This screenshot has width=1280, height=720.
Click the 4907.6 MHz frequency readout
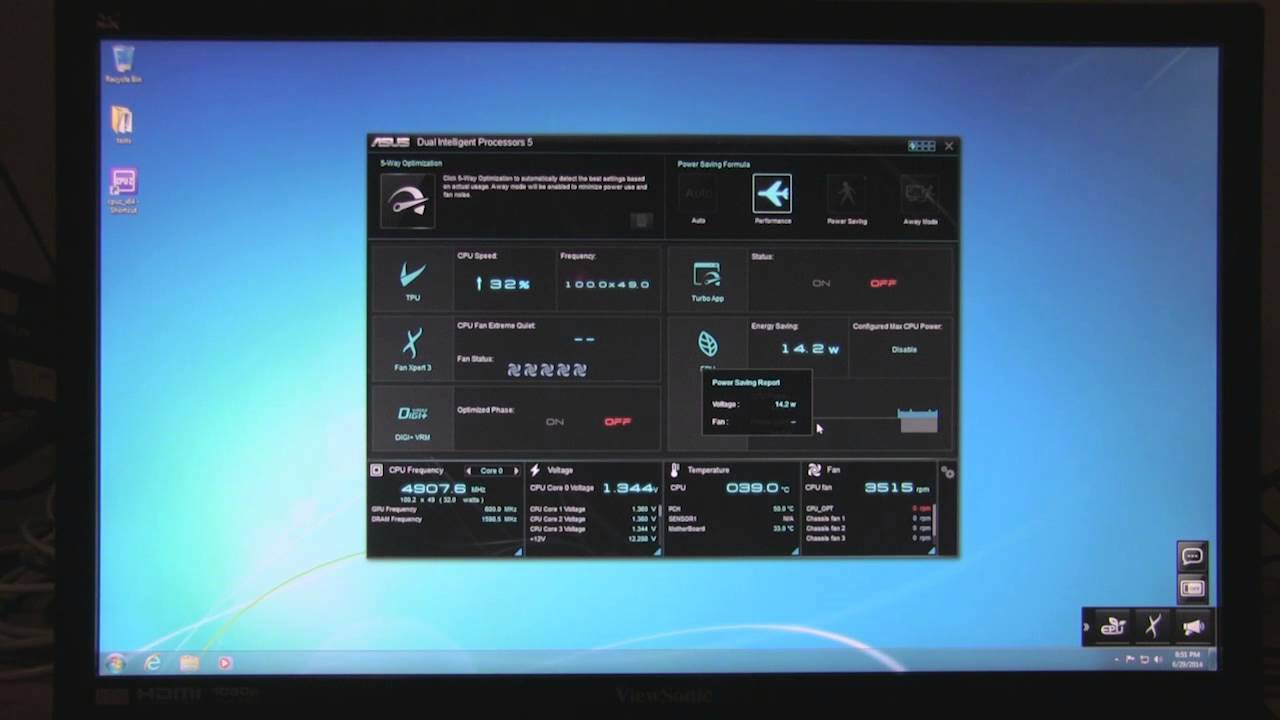point(442,488)
